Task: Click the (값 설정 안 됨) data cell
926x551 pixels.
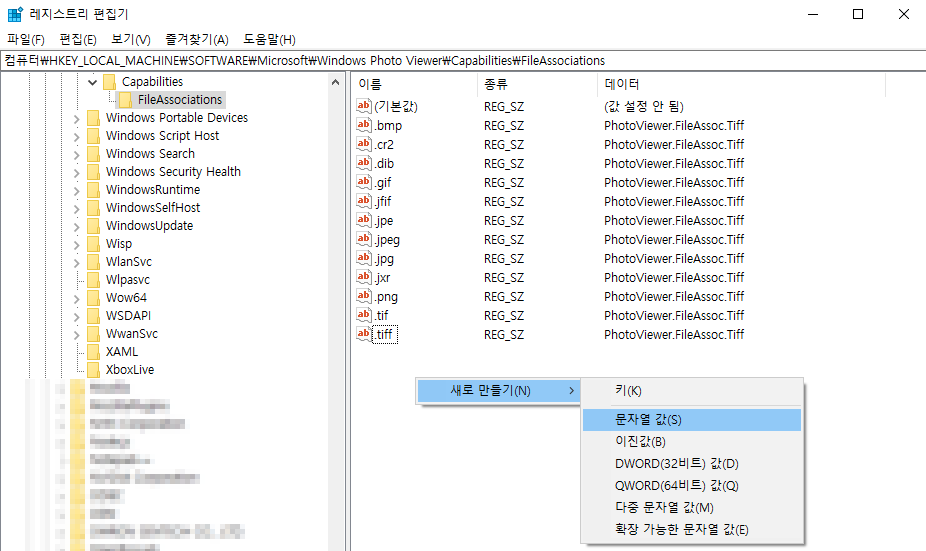Action: click(644, 106)
